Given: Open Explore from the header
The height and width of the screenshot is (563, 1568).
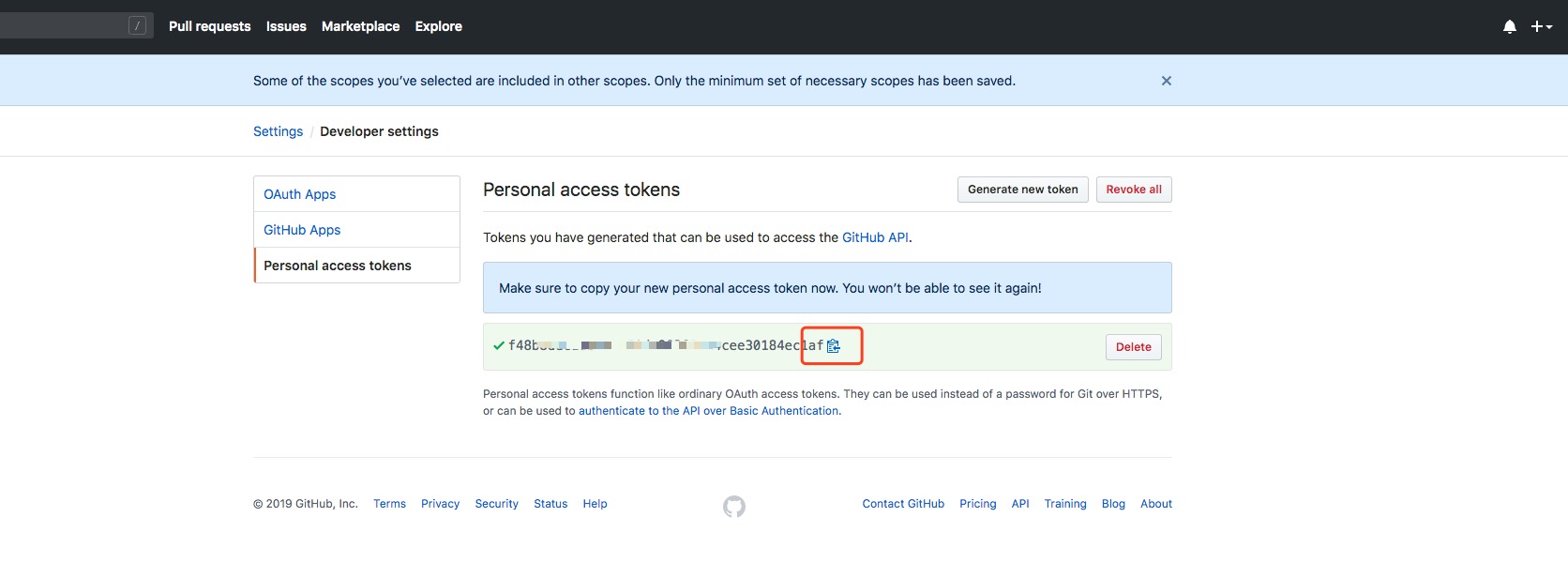Looking at the screenshot, I should (438, 26).
